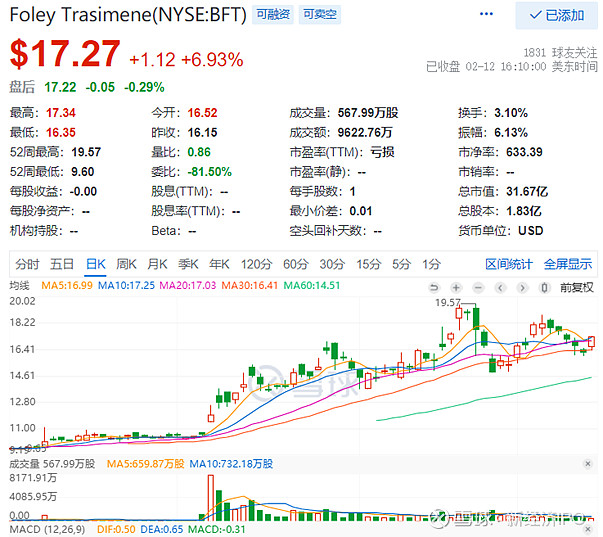This screenshot has height=537, width=603.
Task: Select the 月K chart tab
Action: pyautogui.click(x=157, y=264)
